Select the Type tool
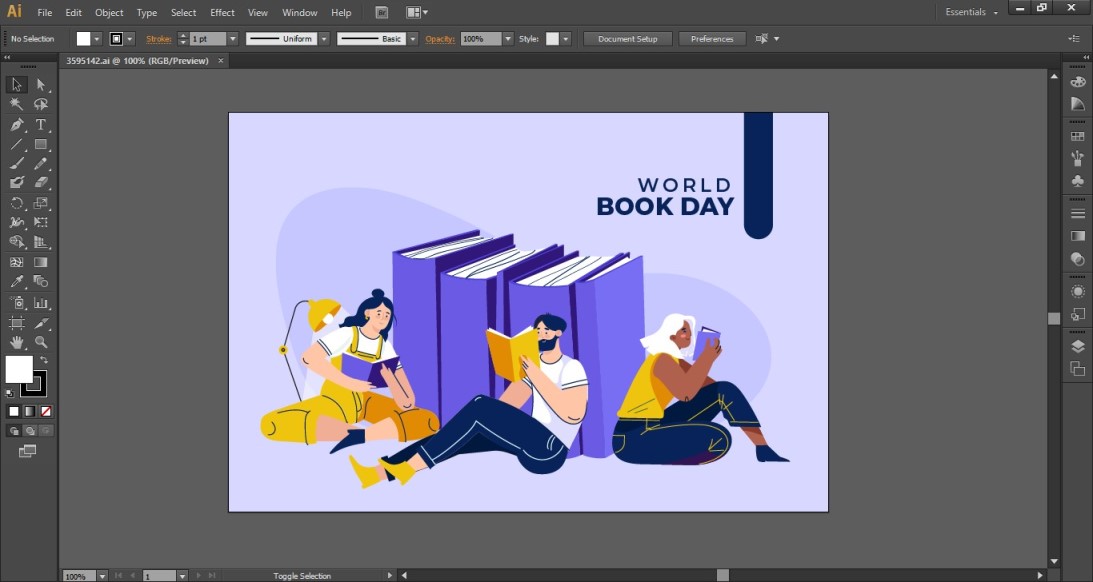 pyautogui.click(x=41, y=124)
